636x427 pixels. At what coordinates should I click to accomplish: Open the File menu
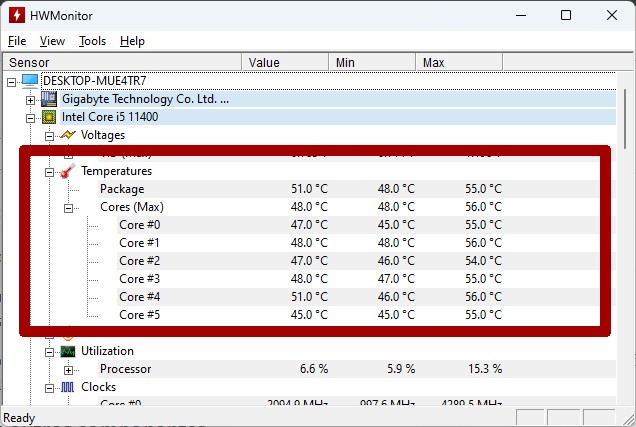[17, 41]
